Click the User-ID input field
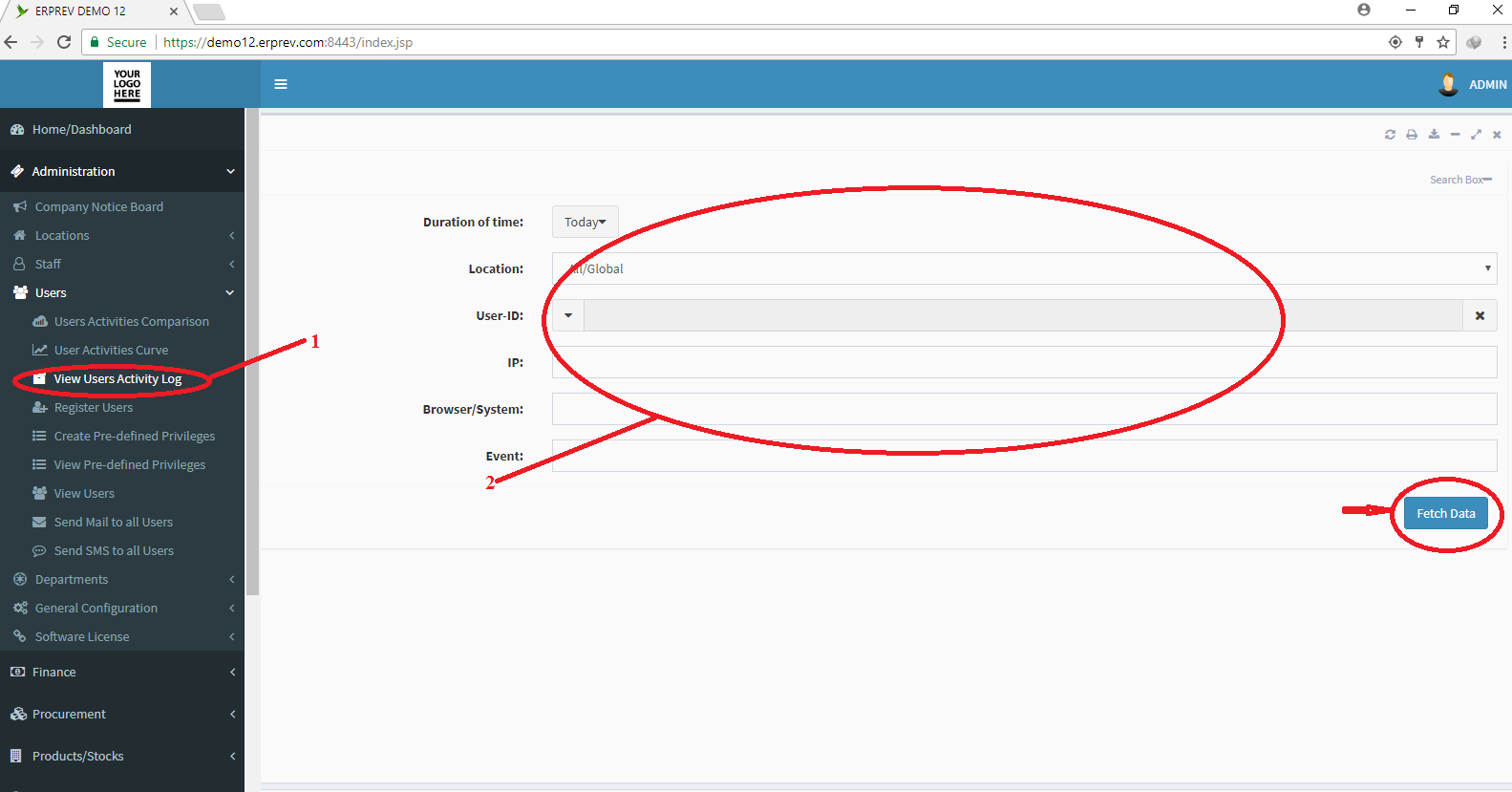1512x792 pixels. coord(1023,315)
